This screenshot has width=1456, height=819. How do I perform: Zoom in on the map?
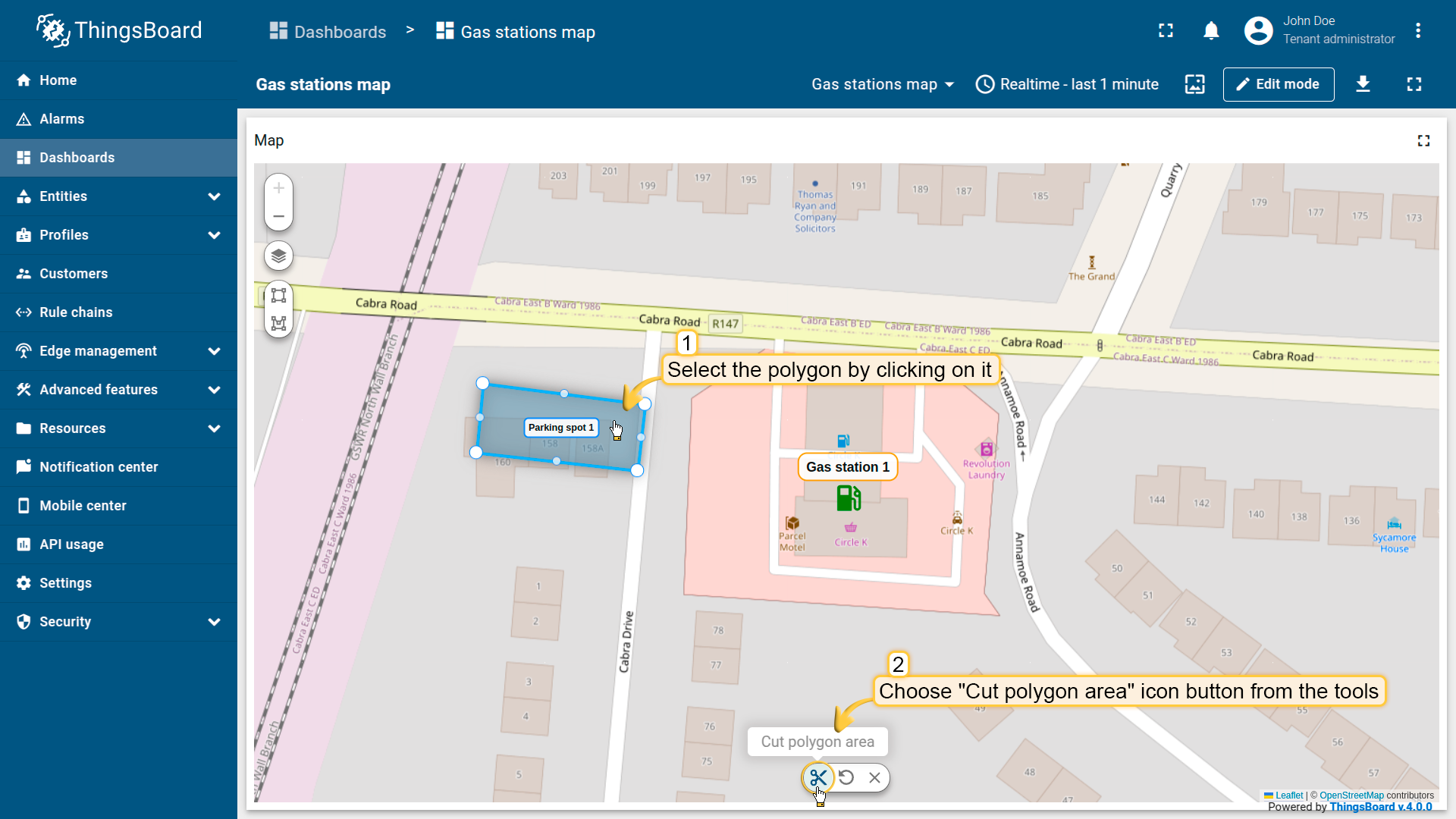click(x=278, y=188)
